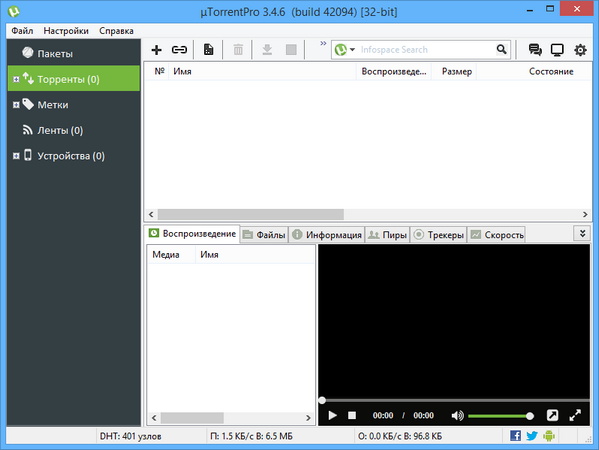The width and height of the screenshot is (599, 450).
Task: Select Ленты (0) in the sidebar
Action: (x=74, y=130)
